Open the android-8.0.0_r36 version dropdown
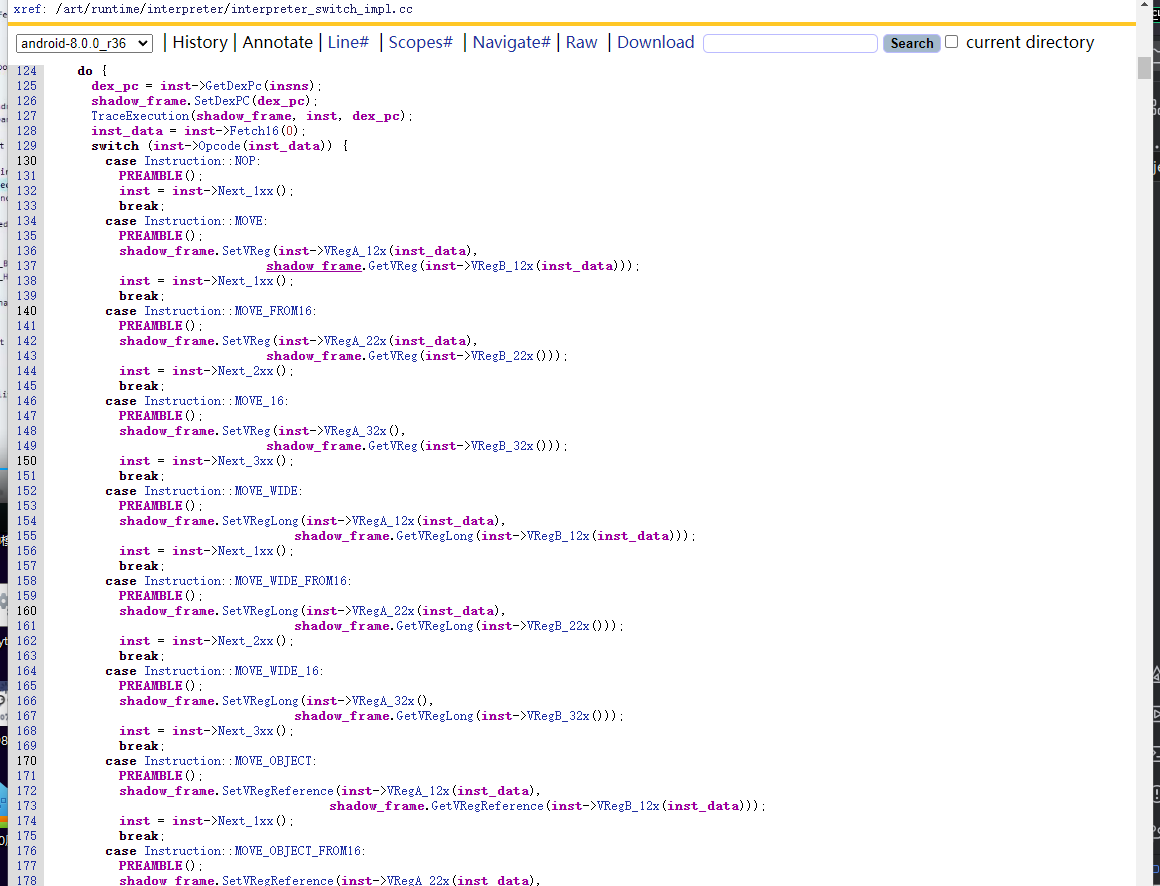 (85, 43)
